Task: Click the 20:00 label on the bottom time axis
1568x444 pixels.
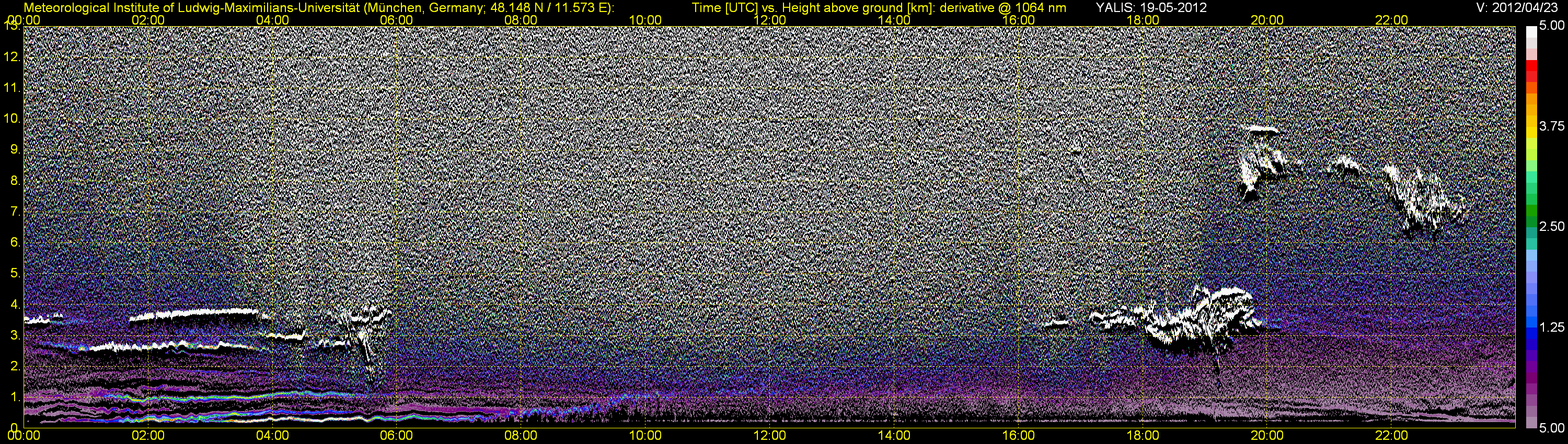Action: (1267, 436)
